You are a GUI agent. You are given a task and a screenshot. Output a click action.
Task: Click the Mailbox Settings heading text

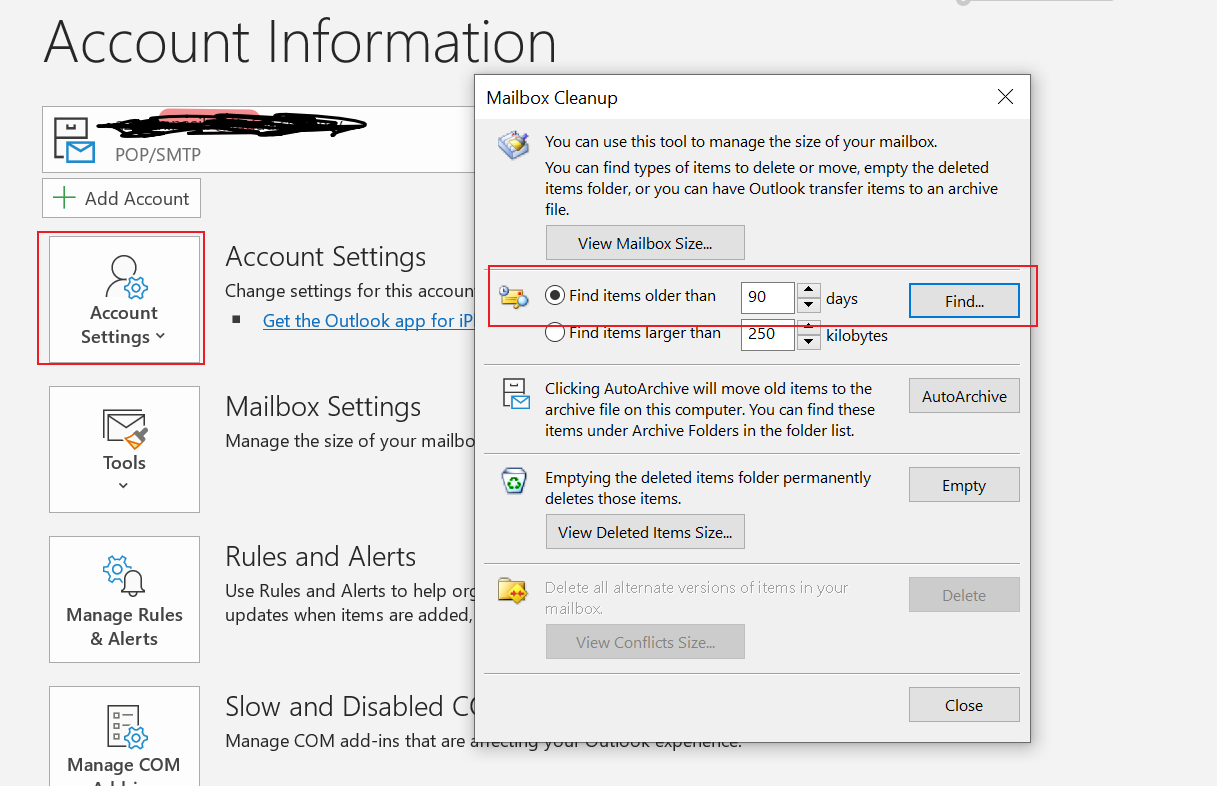(x=323, y=407)
